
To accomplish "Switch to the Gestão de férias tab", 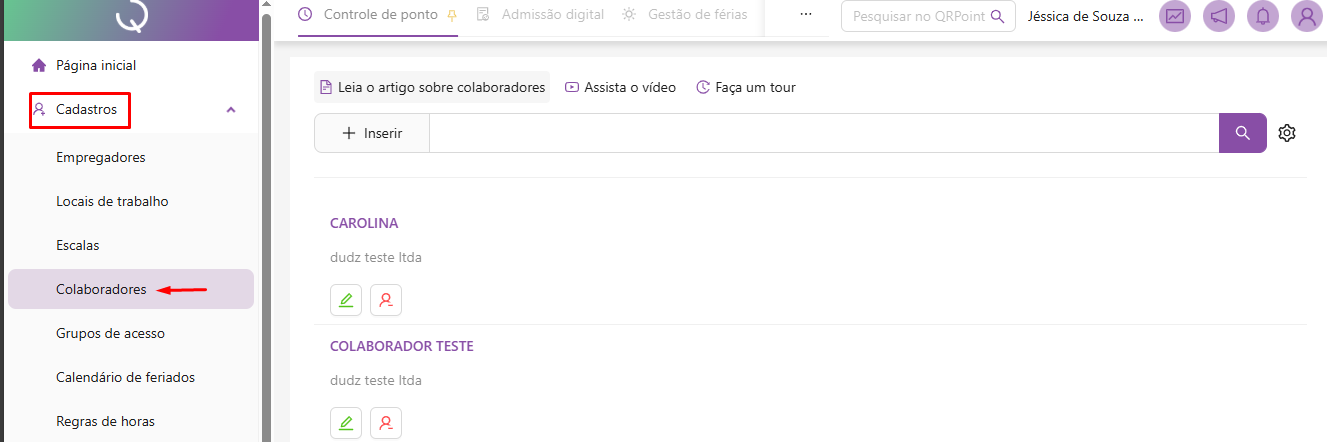I will click(x=685, y=14).
